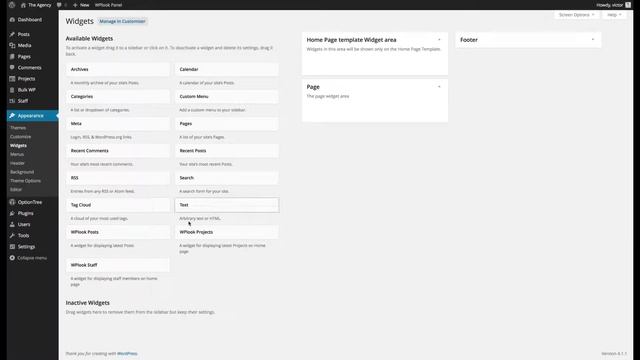Select the Search widget
The width and height of the screenshot is (640, 360).
point(227,178)
